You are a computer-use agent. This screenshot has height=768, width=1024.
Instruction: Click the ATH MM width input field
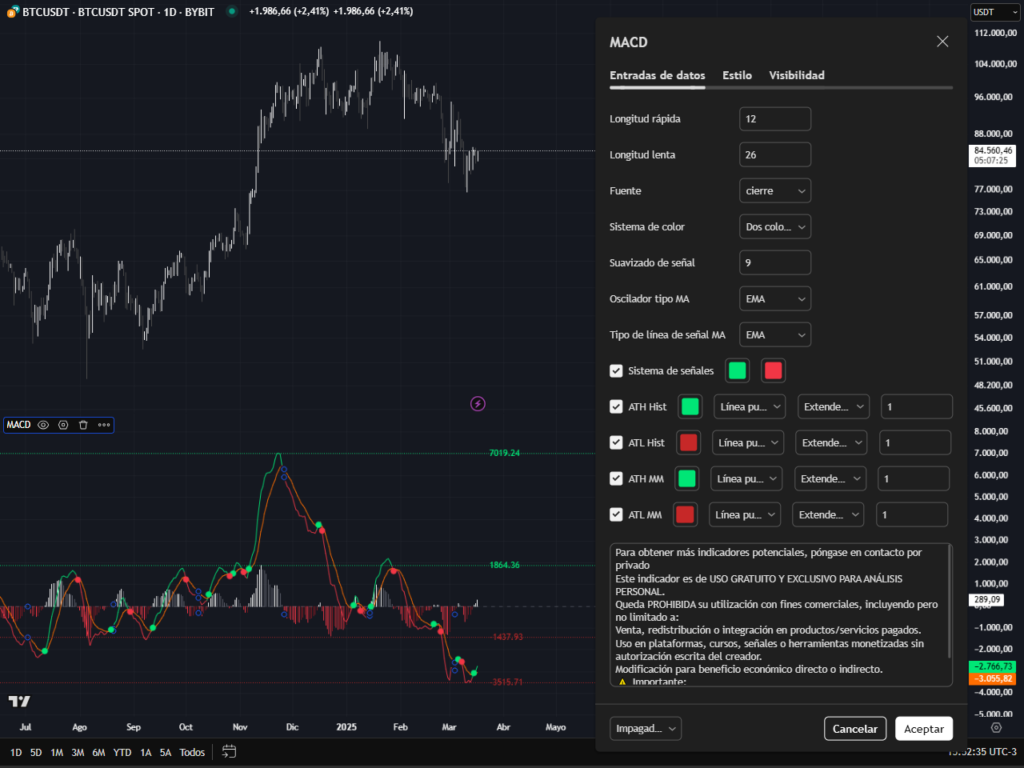click(x=914, y=479)
